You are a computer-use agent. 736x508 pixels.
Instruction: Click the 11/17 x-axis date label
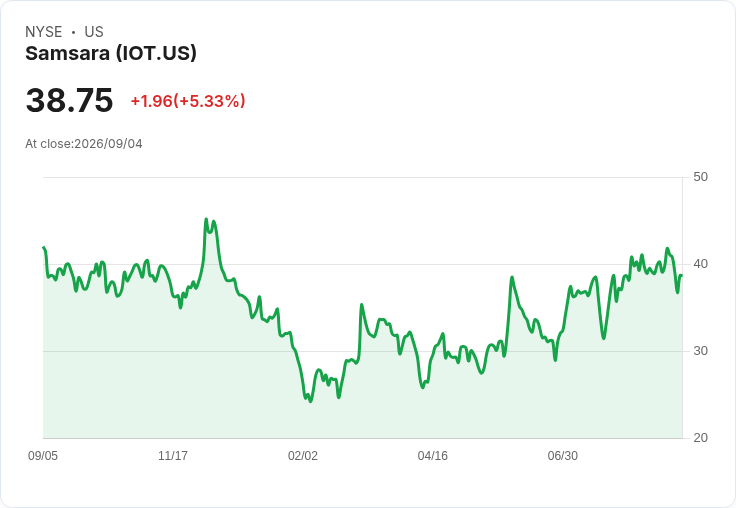pyautogui.click(x=173, y=455)
